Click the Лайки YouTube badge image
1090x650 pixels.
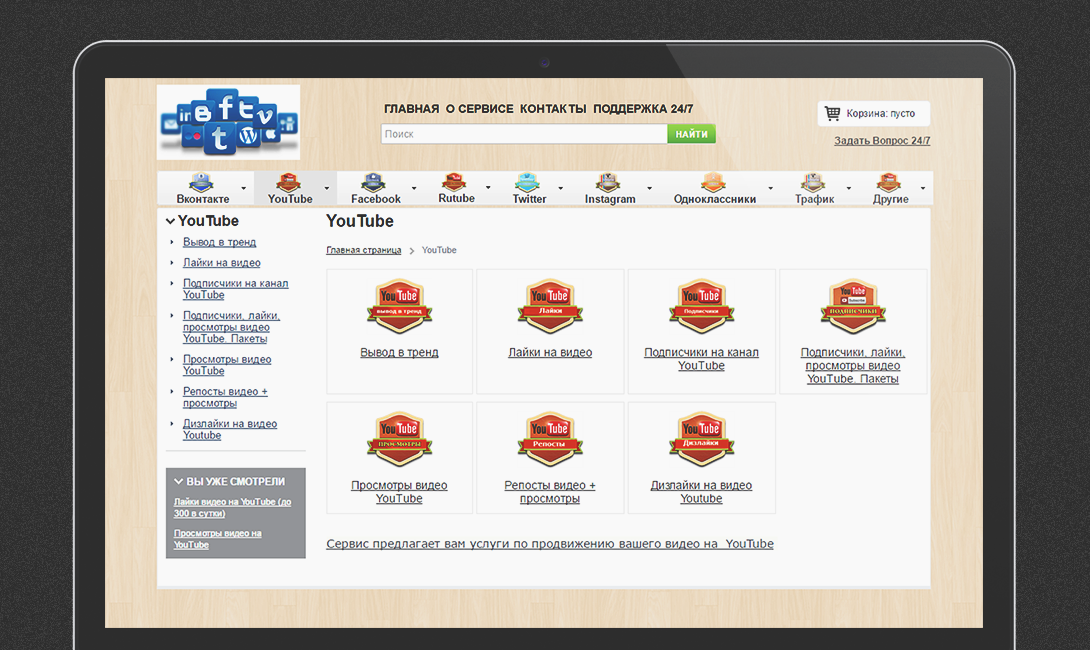pos(551,306)
